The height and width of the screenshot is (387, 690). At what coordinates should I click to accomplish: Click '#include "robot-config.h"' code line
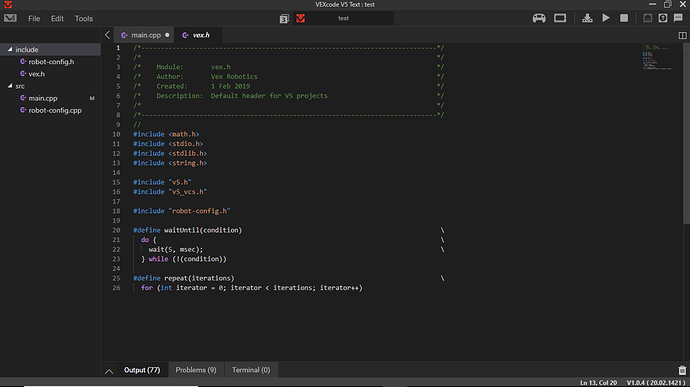click(x=182, y=211)
